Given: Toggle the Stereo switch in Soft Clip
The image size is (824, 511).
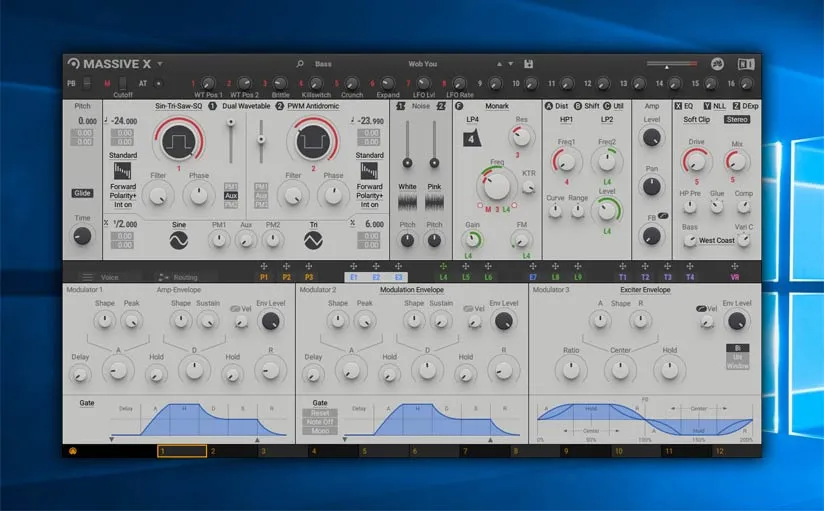Looking at the screenshot, I should click(x=737, y=119).
